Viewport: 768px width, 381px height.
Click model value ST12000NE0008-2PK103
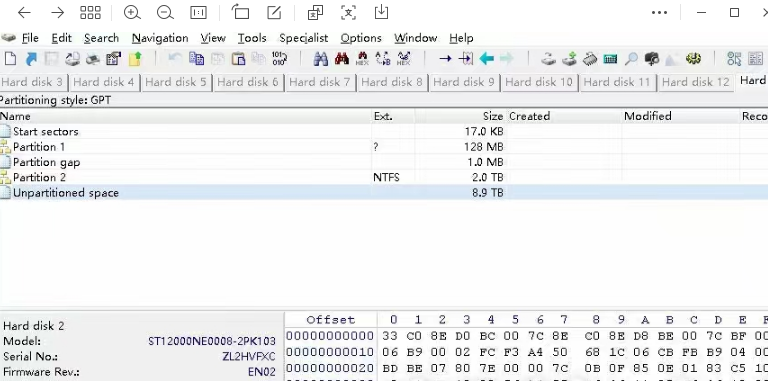coord(212,341)
